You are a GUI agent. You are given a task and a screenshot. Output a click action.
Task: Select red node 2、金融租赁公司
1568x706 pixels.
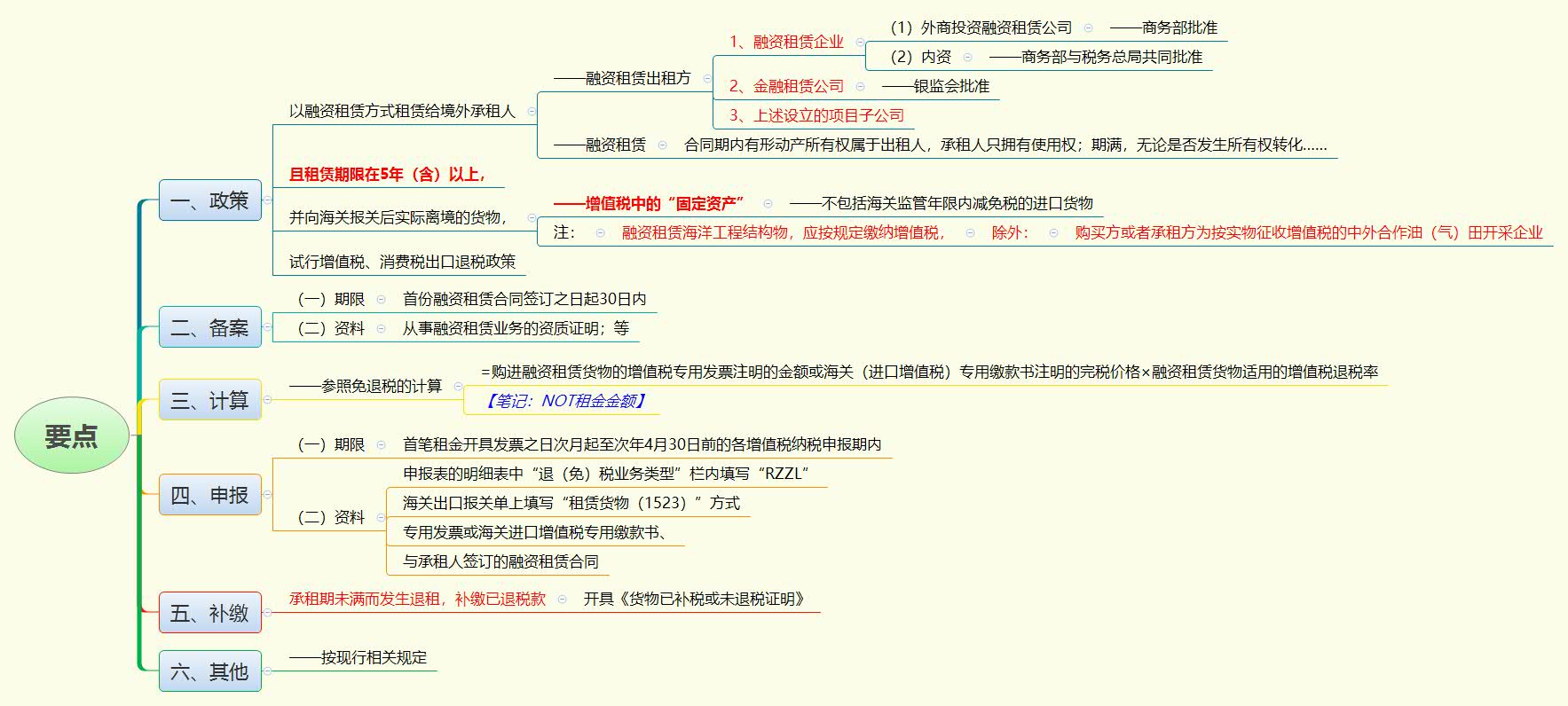point(786,86)
